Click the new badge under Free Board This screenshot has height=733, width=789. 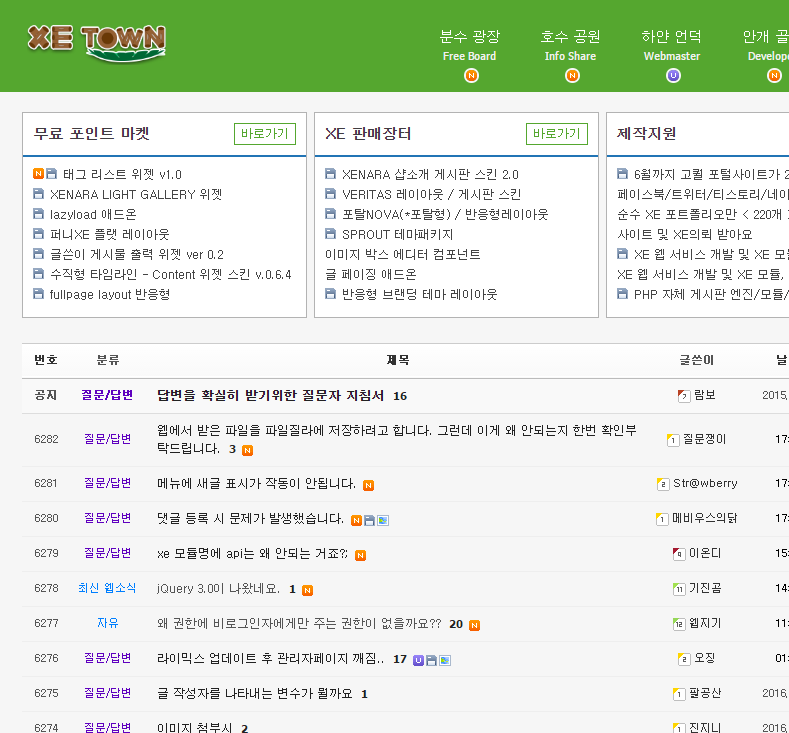(471, 75)
